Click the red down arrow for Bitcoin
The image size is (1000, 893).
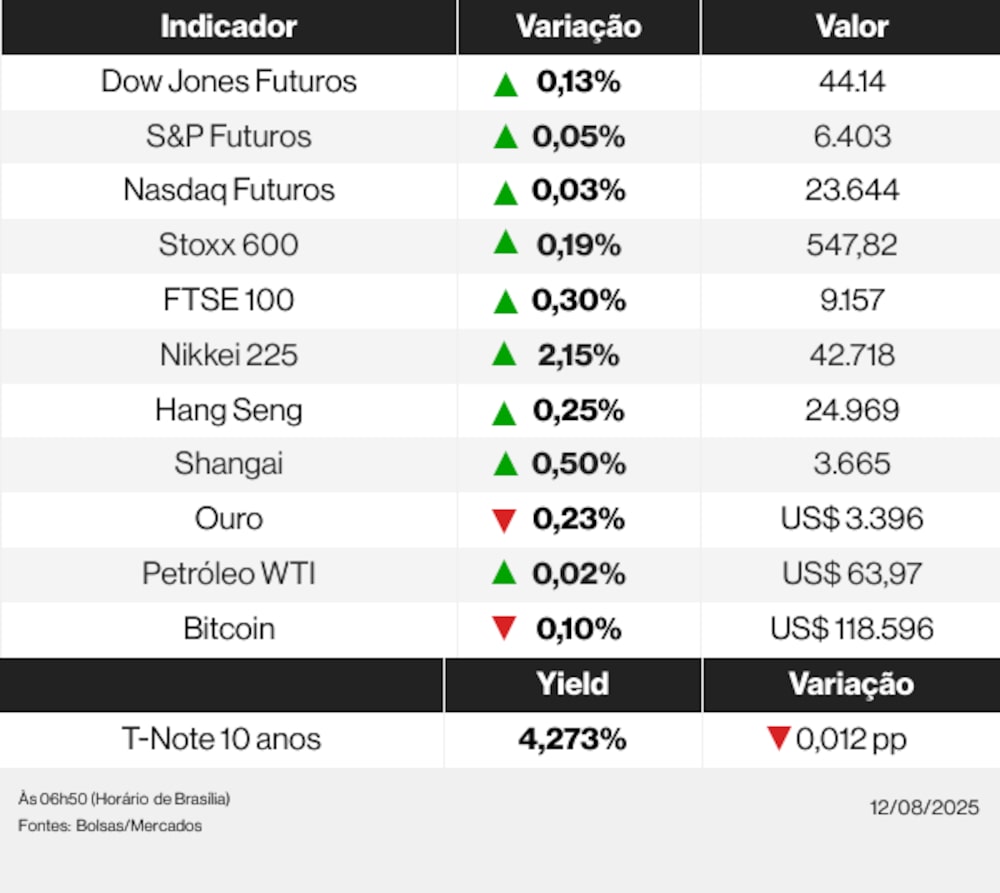coord(505,629)
